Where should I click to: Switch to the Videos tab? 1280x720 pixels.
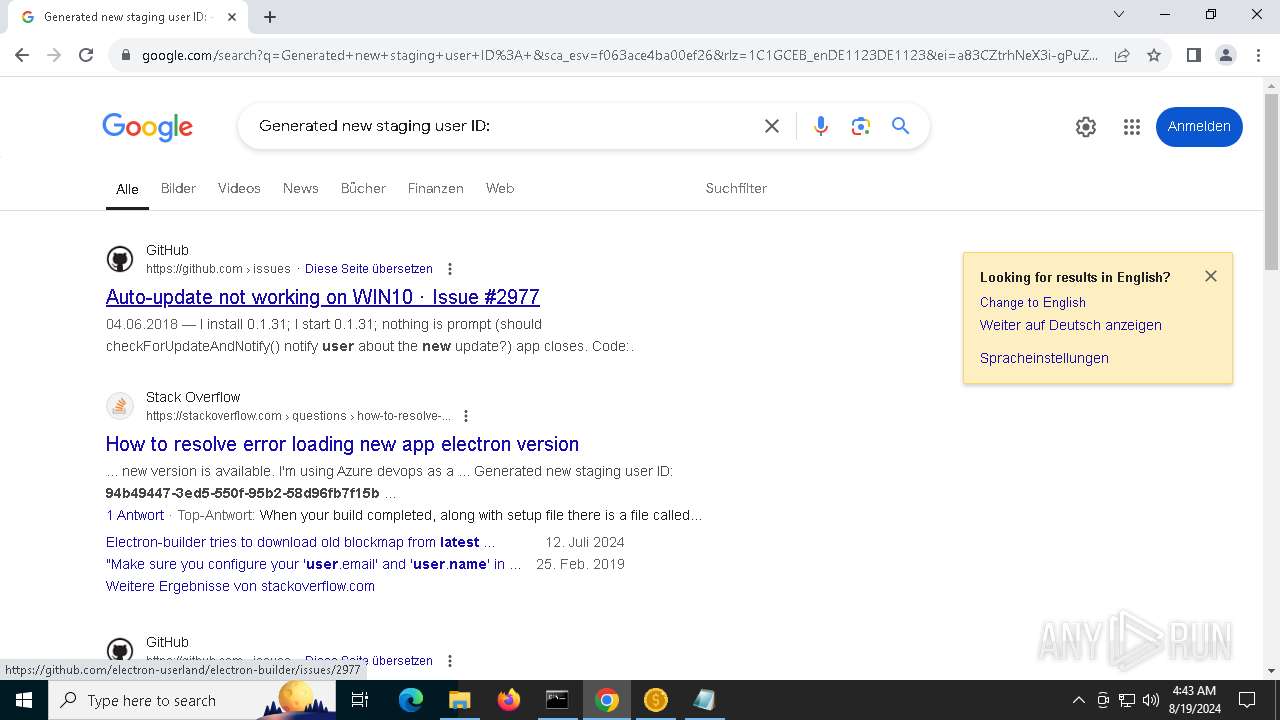click(239, 188)
